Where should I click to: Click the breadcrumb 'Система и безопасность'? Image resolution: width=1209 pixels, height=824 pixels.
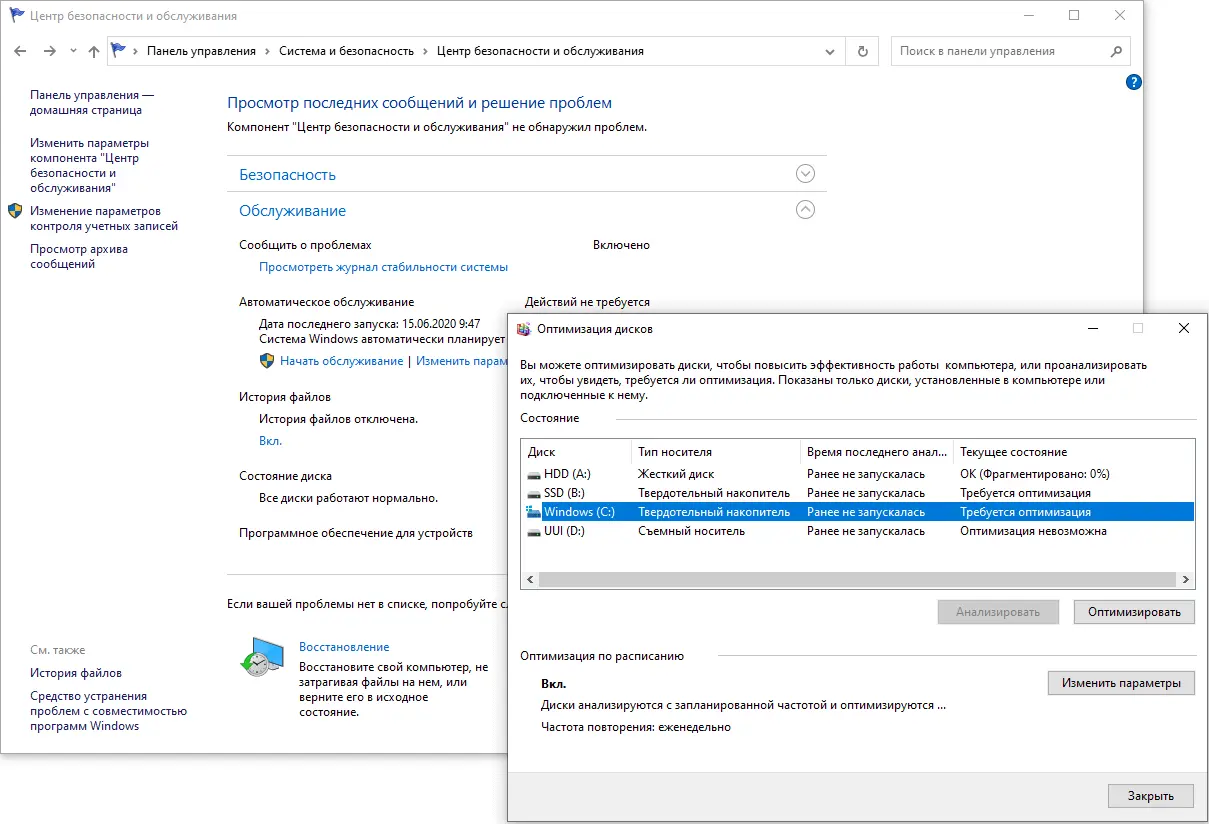(346, 51)
